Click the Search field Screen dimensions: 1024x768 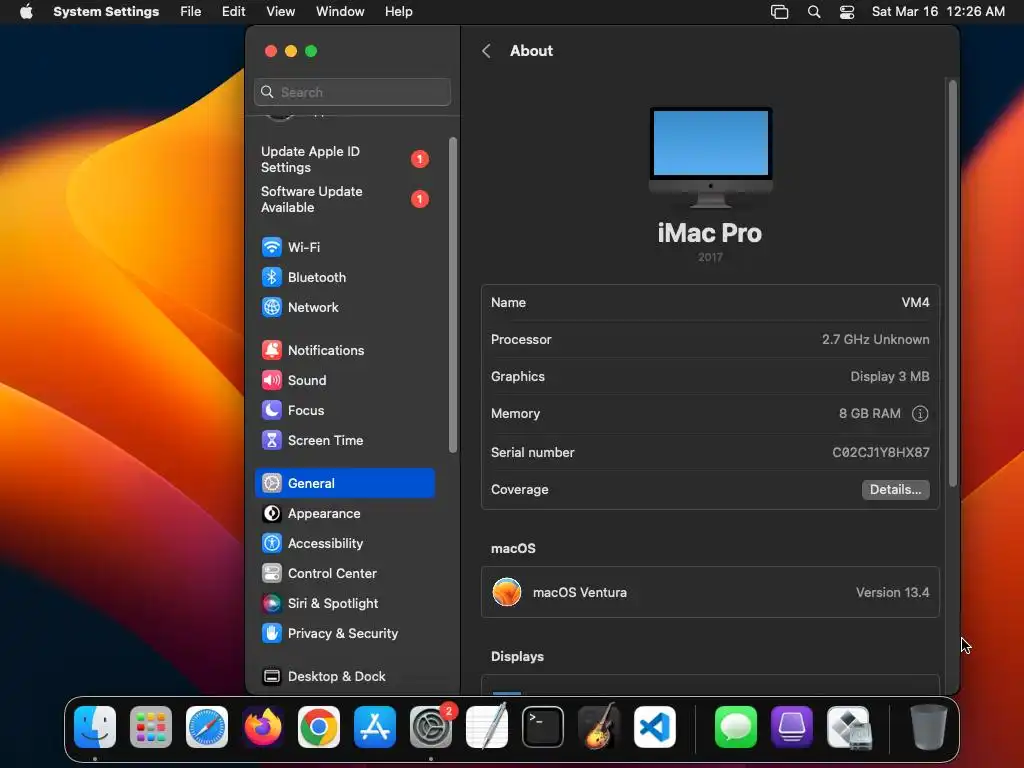[353, 92]
